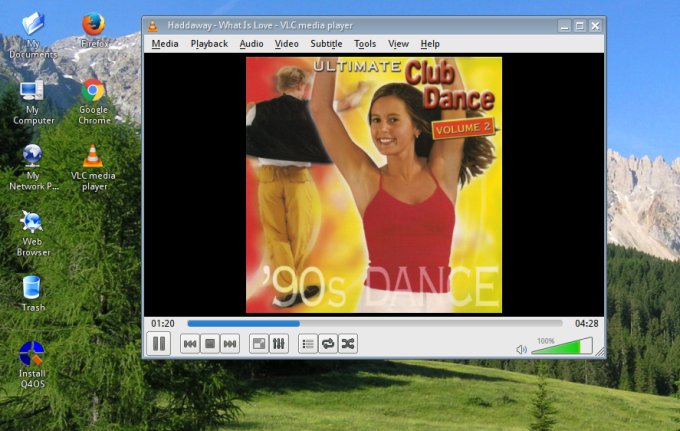Open the Help menu
680x431 pixels.
[x=430, y=44]
